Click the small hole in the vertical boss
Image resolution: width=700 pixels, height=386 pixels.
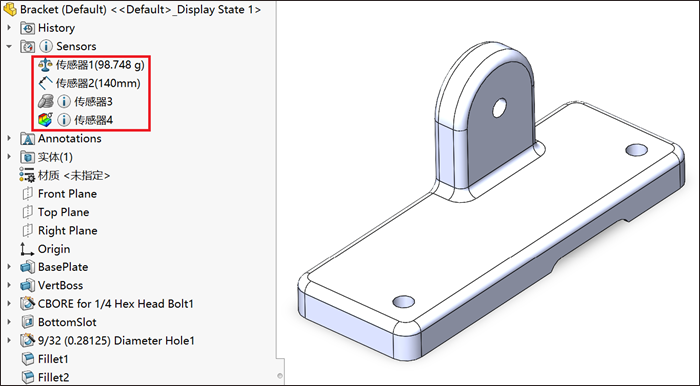500,108
